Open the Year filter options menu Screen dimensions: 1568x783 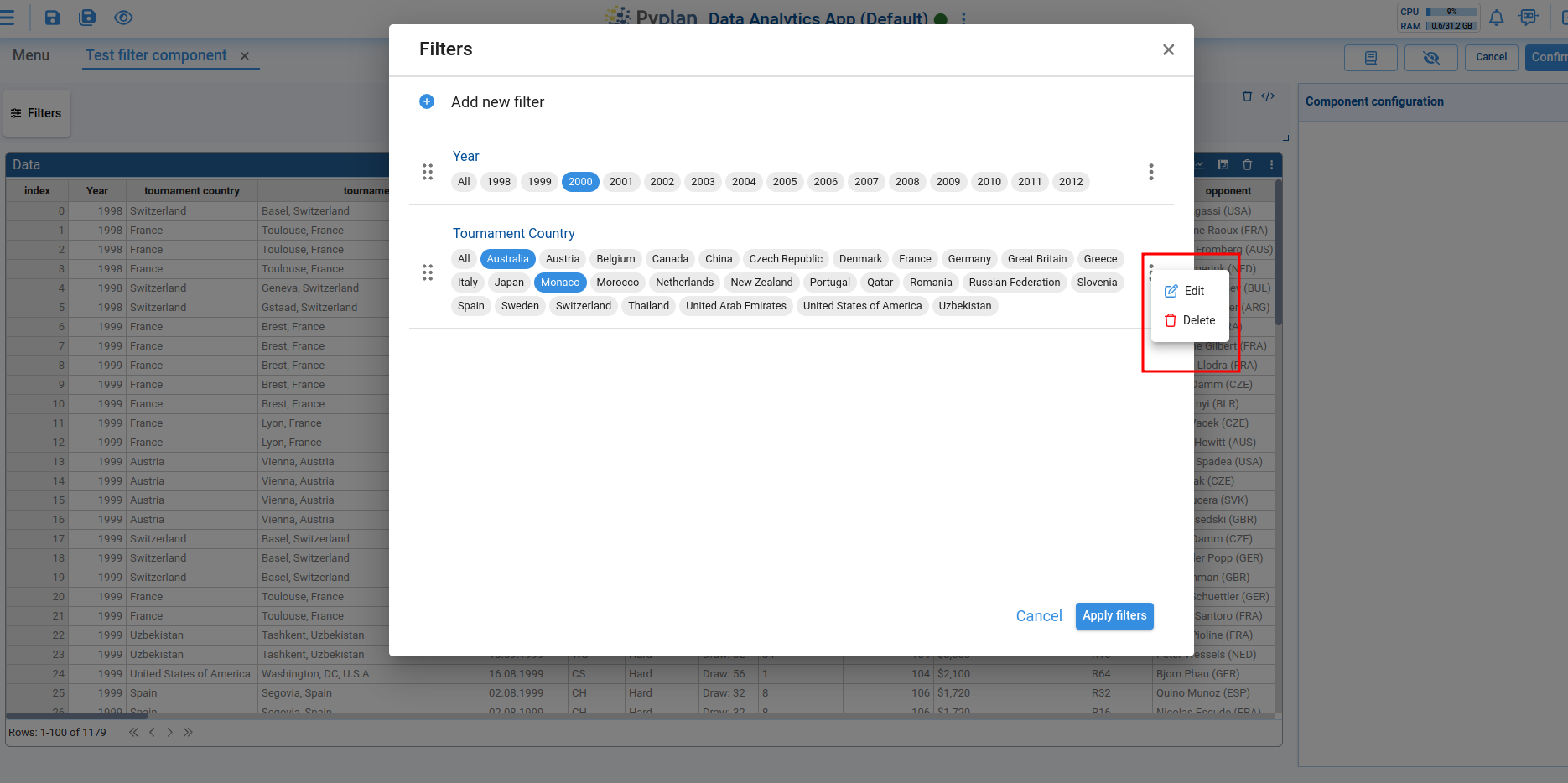coord(1150,172)
